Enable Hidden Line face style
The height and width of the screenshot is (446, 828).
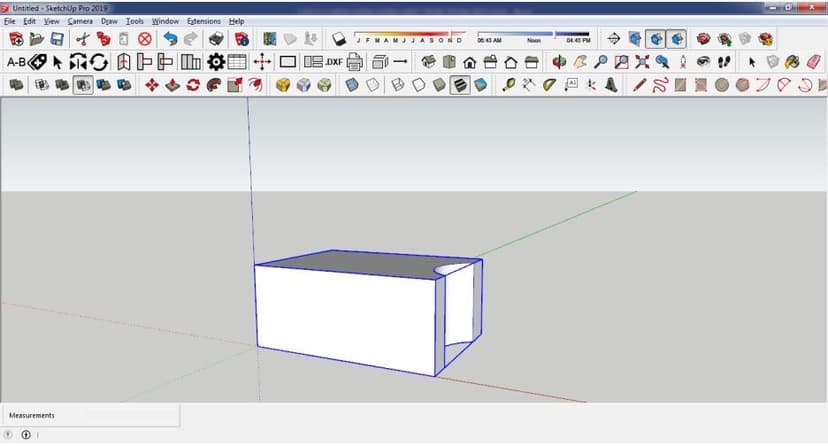pyautogui.click(x=419, y=84)
